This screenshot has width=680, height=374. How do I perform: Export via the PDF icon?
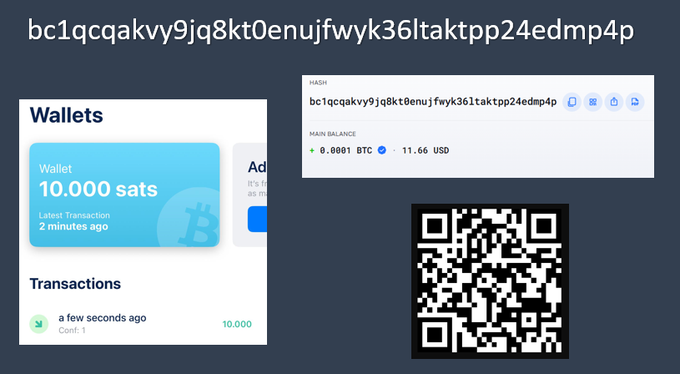pyautogui.click(x=635, y=102)
